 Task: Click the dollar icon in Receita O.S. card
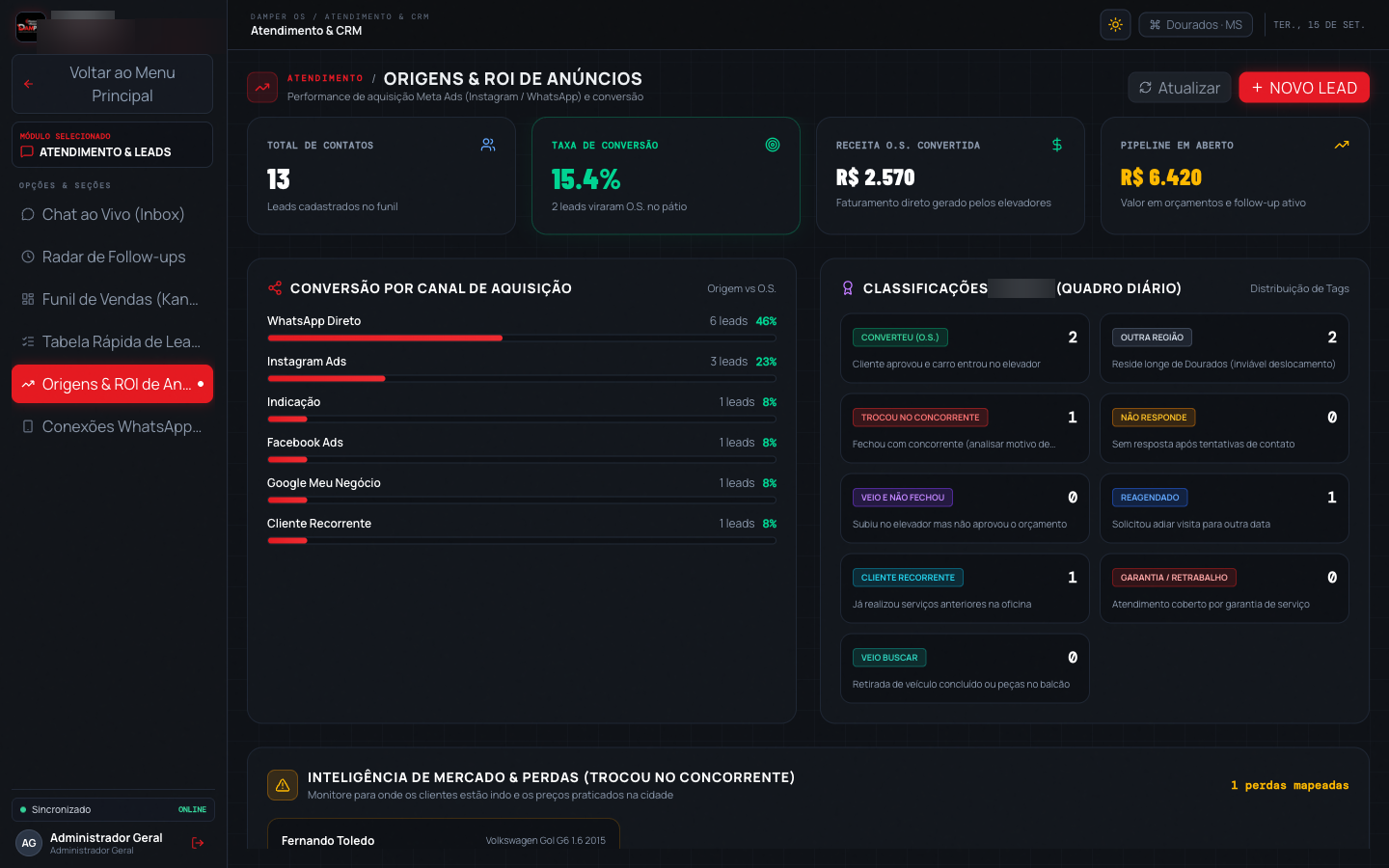(1057, 145)
